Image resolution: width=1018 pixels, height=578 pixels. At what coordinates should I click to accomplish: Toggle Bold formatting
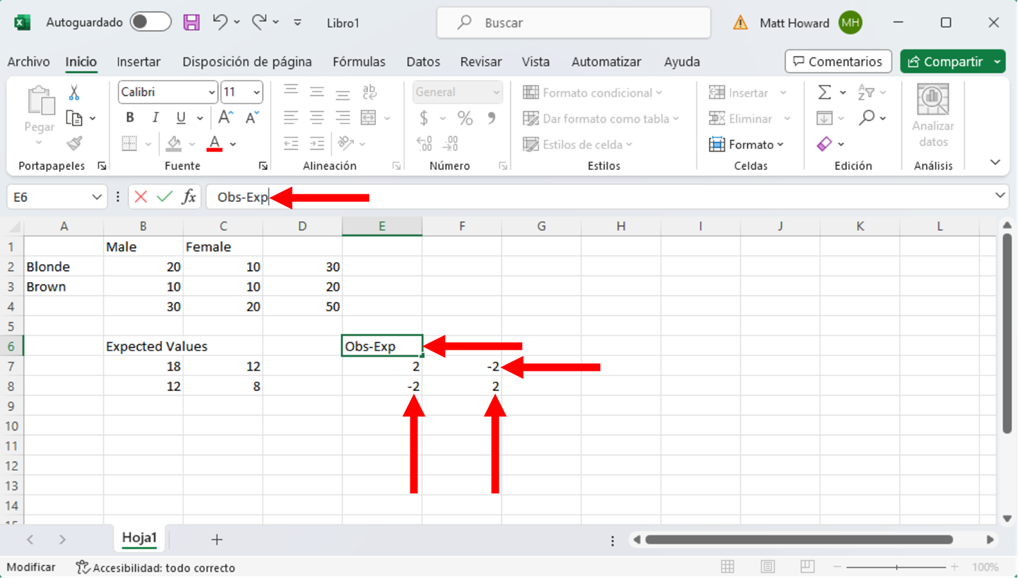coord(129,118)
